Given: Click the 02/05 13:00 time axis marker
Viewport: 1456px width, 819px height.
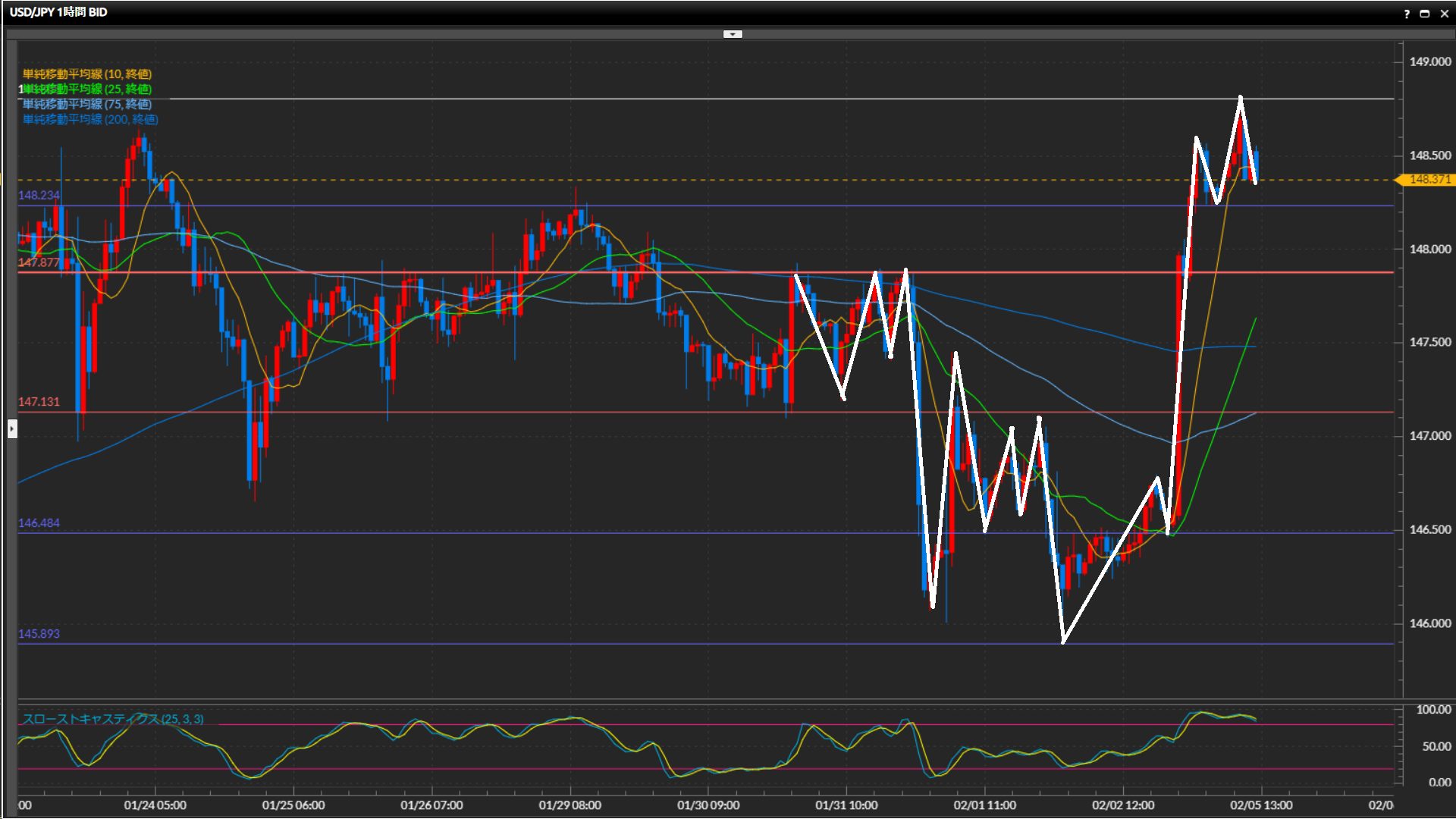Looking at the screenshot, I should click(1261, 805).
